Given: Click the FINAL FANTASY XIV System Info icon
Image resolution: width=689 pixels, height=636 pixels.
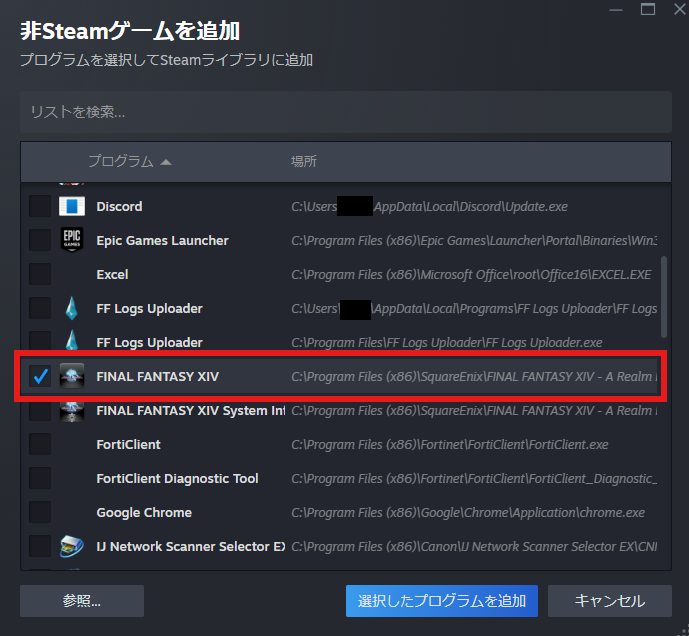Looking at the screenshot, I should pos(72,411).
